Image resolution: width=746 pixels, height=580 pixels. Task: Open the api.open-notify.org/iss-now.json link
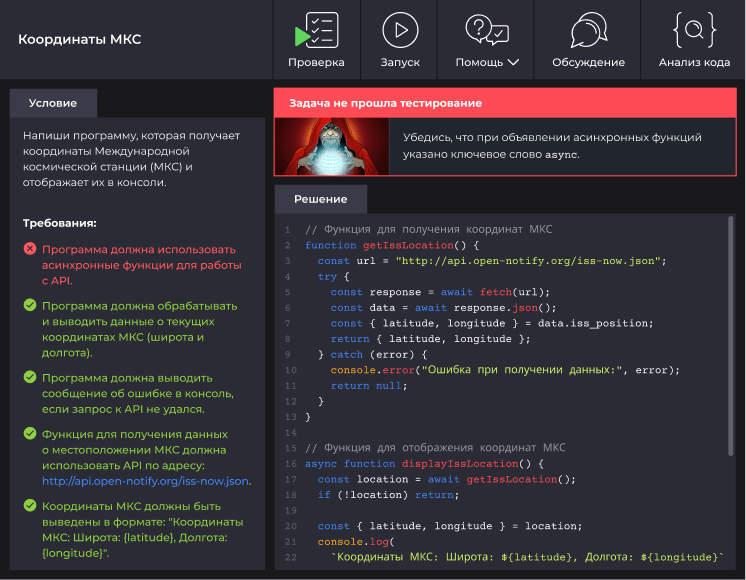point(146,481)
